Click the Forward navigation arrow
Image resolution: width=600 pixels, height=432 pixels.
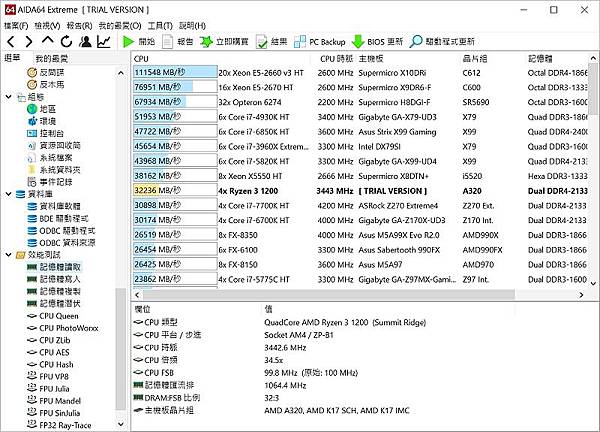coord(29,41)
